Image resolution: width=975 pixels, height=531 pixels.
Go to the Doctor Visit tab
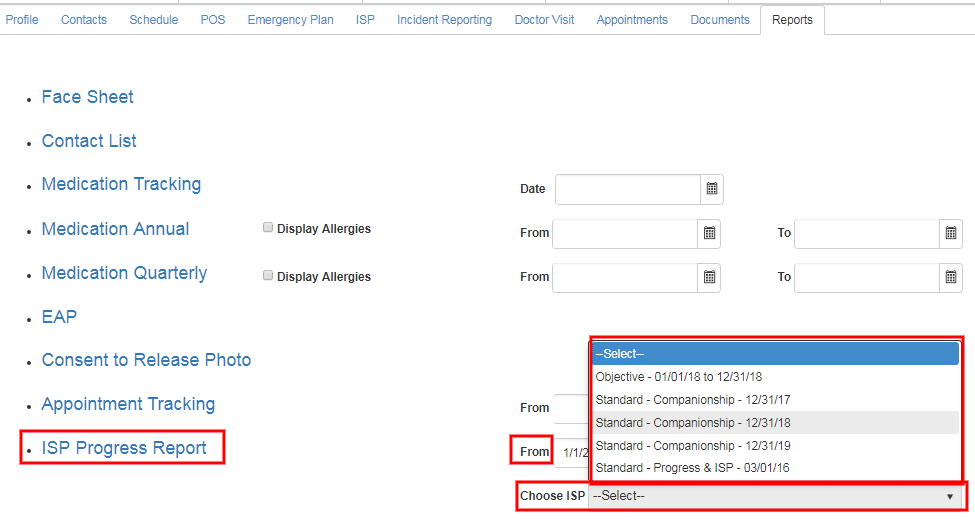pyautogui.click(x=544, y=20)
